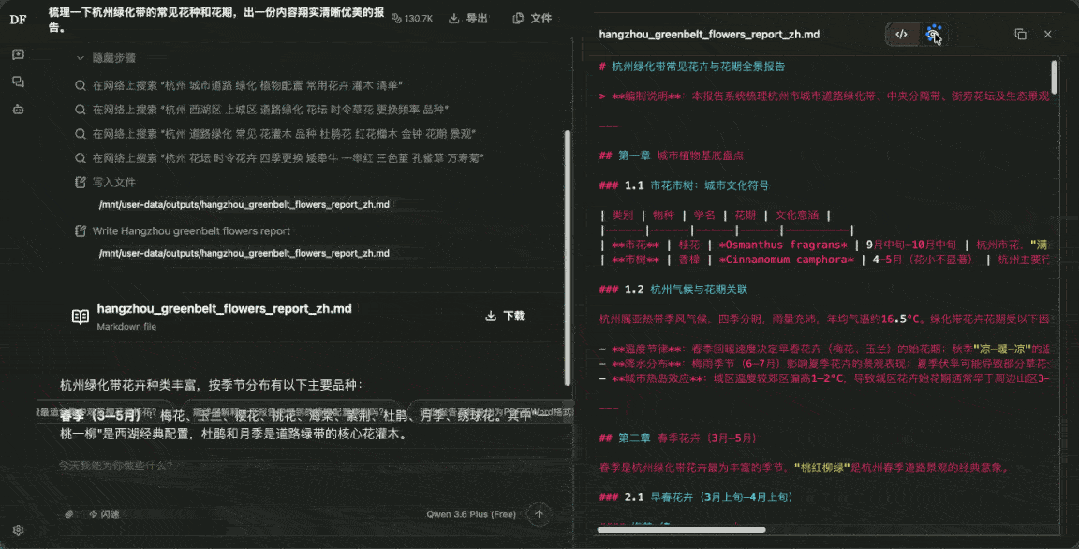
Task: Open the 文件 files panel
Action: coord(533,18)
